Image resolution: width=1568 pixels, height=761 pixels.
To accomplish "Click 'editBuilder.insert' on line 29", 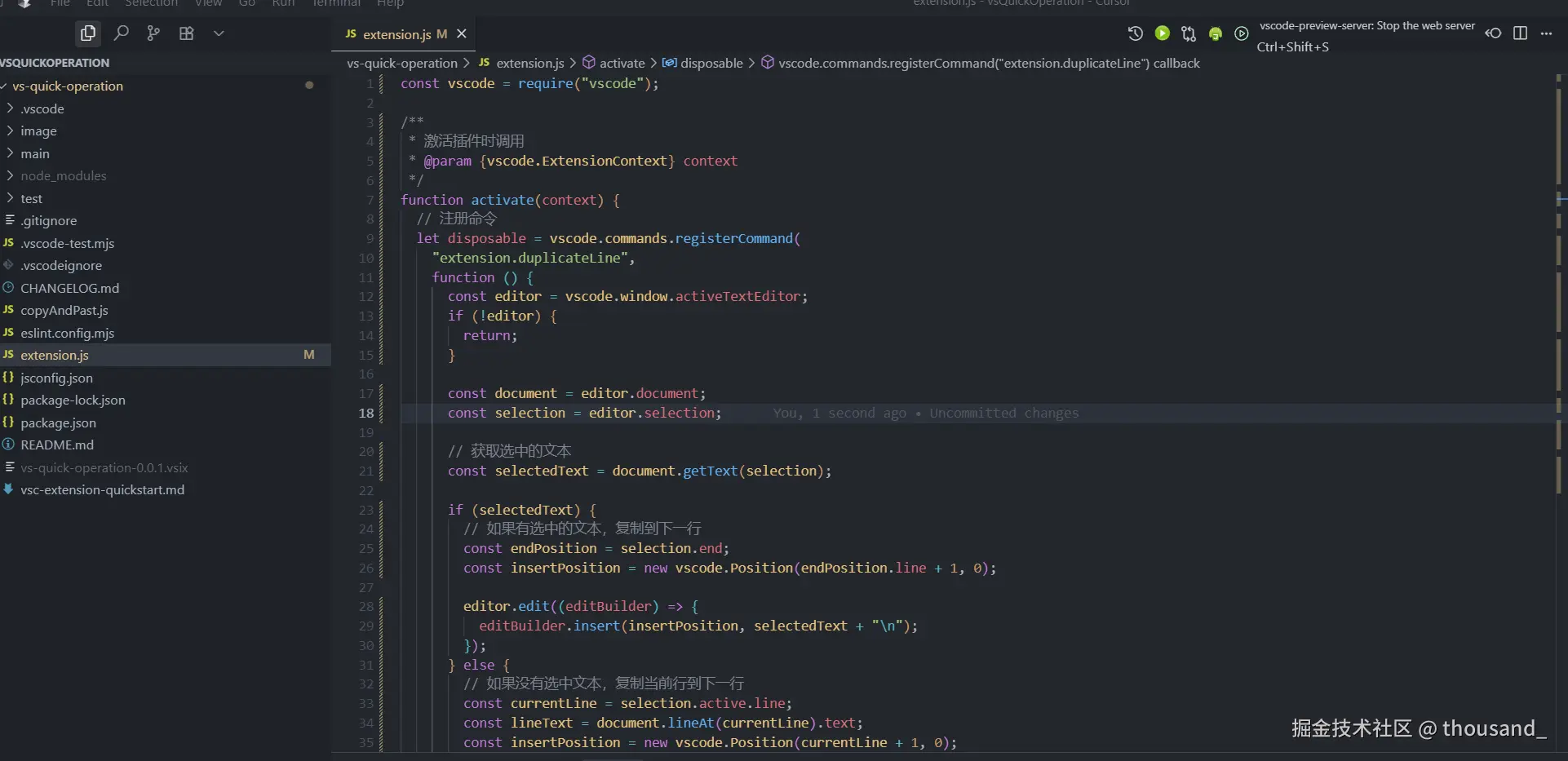I will click(550, 626).
